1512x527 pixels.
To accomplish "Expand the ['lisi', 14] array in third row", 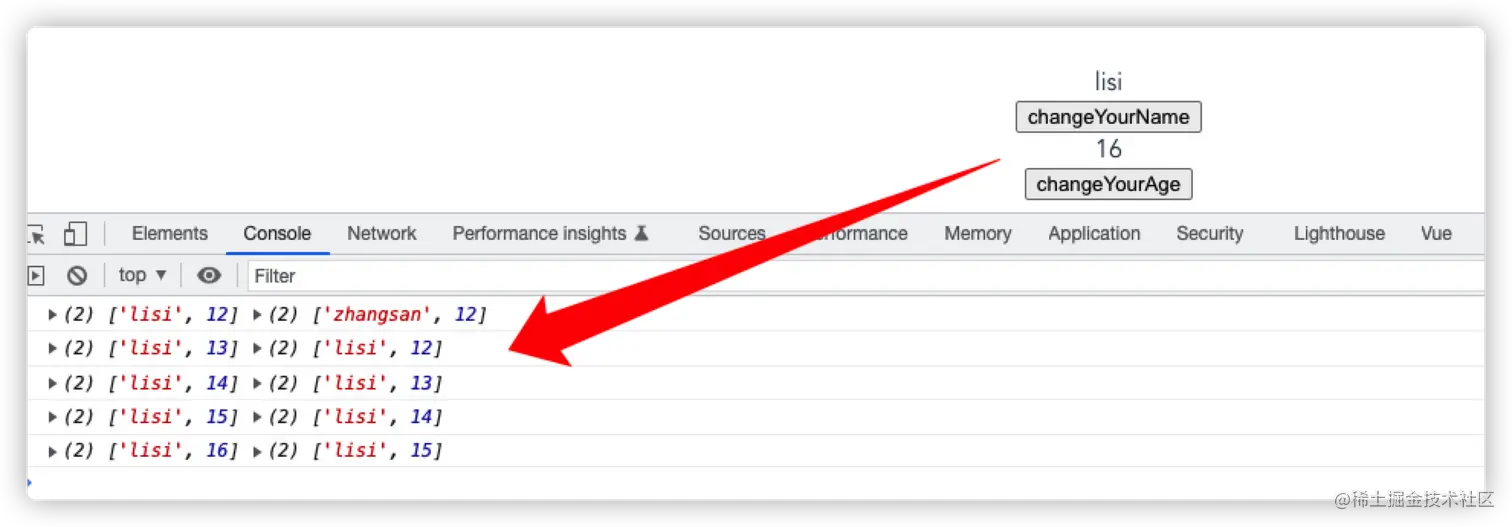I will 53,383.
